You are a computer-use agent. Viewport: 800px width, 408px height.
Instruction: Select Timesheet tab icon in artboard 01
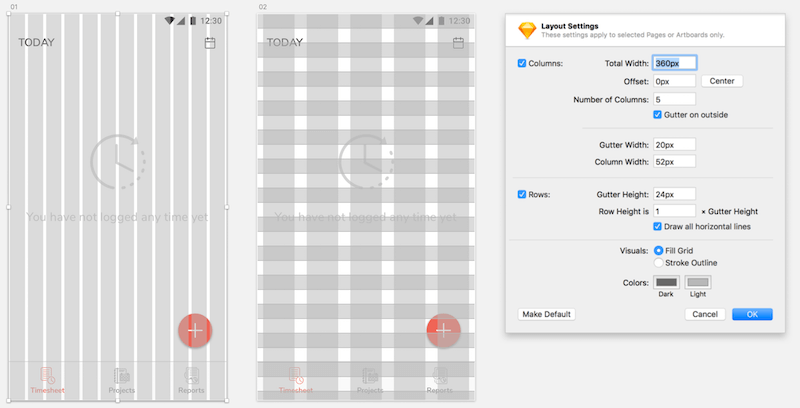(x=47, y=376)
